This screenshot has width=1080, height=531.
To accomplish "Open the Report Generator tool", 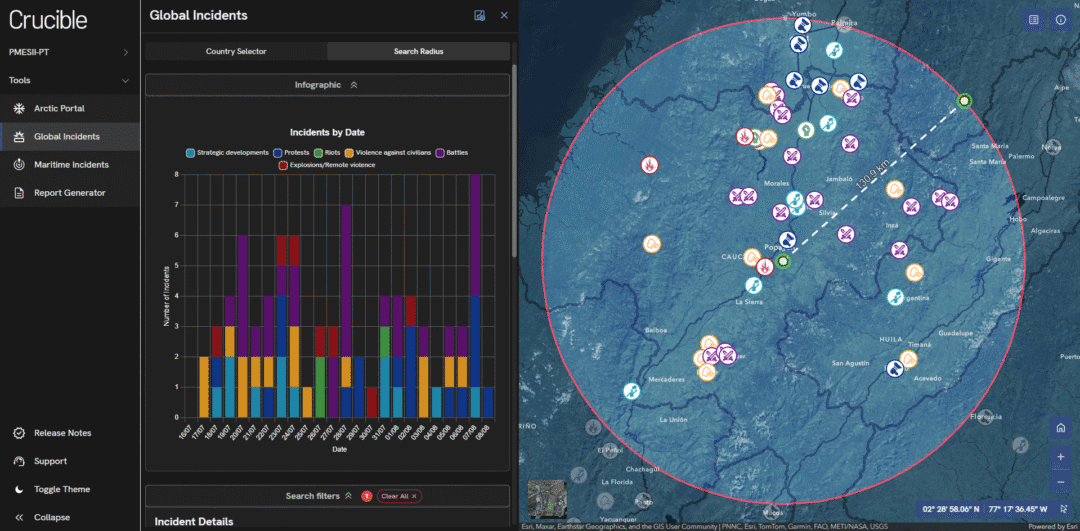I will [x=69, y=192].
